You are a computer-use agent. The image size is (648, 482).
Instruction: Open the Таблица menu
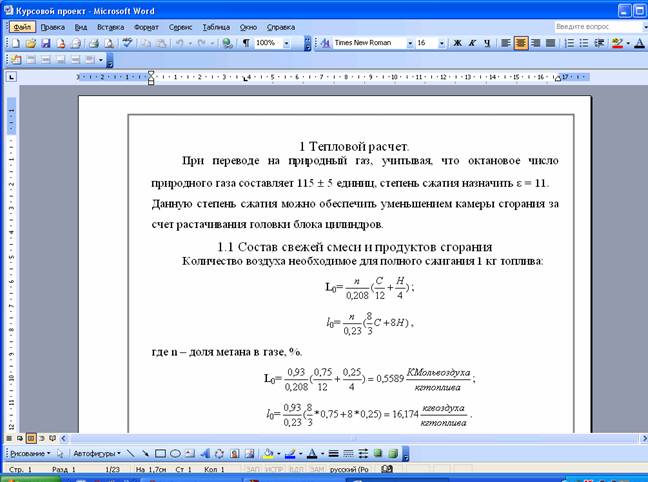pyautogui.click(x=216, y=27)
